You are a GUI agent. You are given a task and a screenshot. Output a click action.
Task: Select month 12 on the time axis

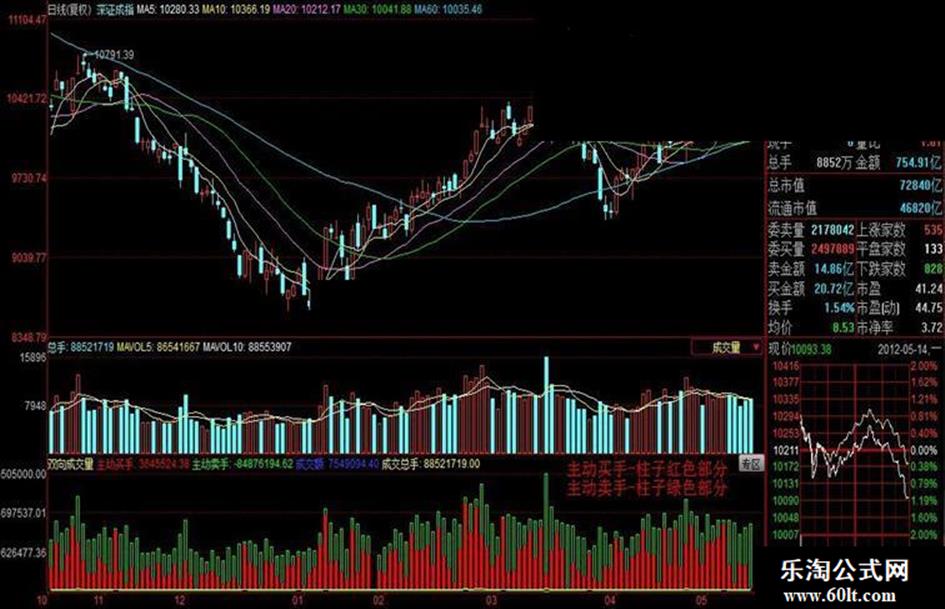[180, 601]
